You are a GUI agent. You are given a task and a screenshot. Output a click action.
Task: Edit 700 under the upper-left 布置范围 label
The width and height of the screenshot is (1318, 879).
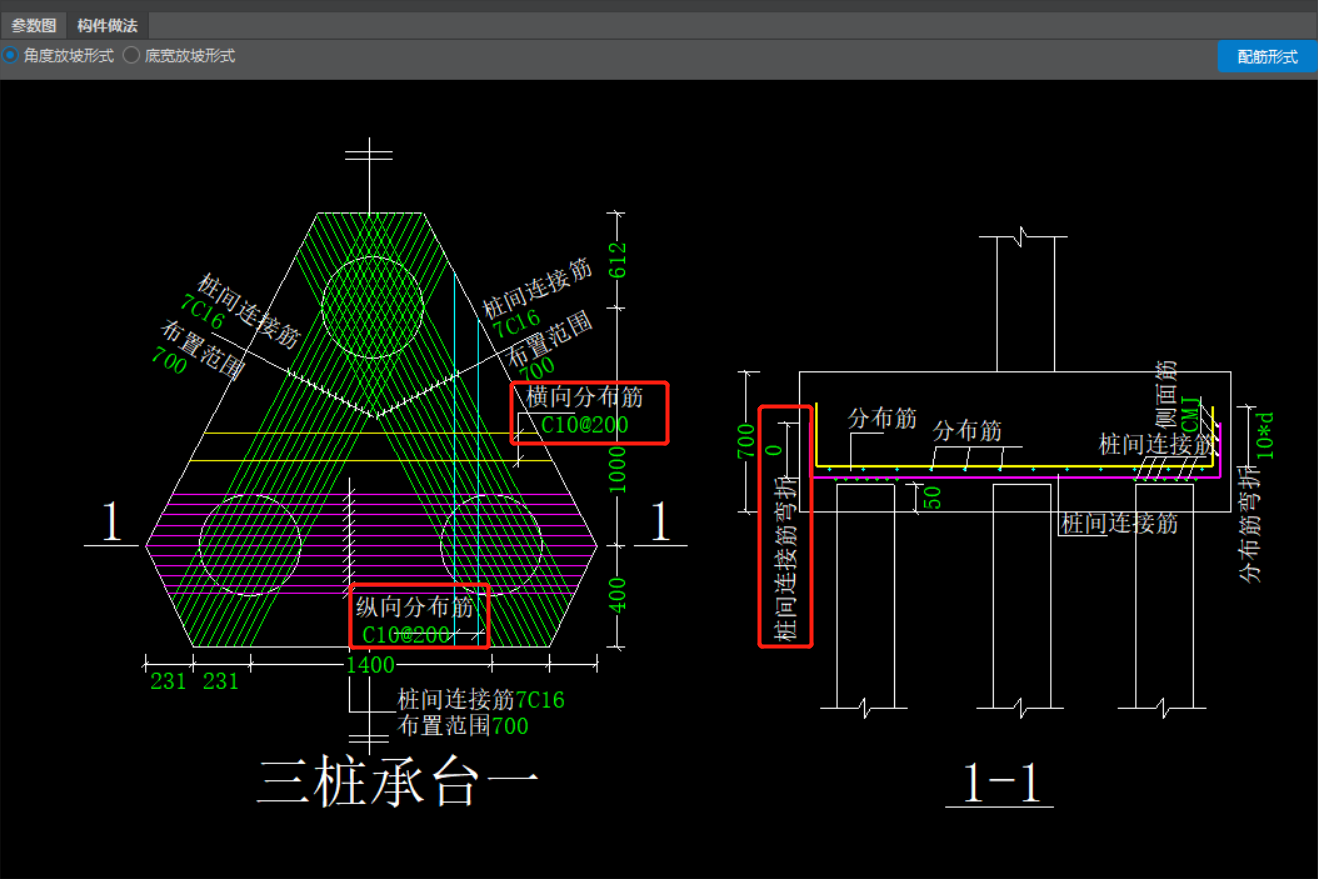169,361
